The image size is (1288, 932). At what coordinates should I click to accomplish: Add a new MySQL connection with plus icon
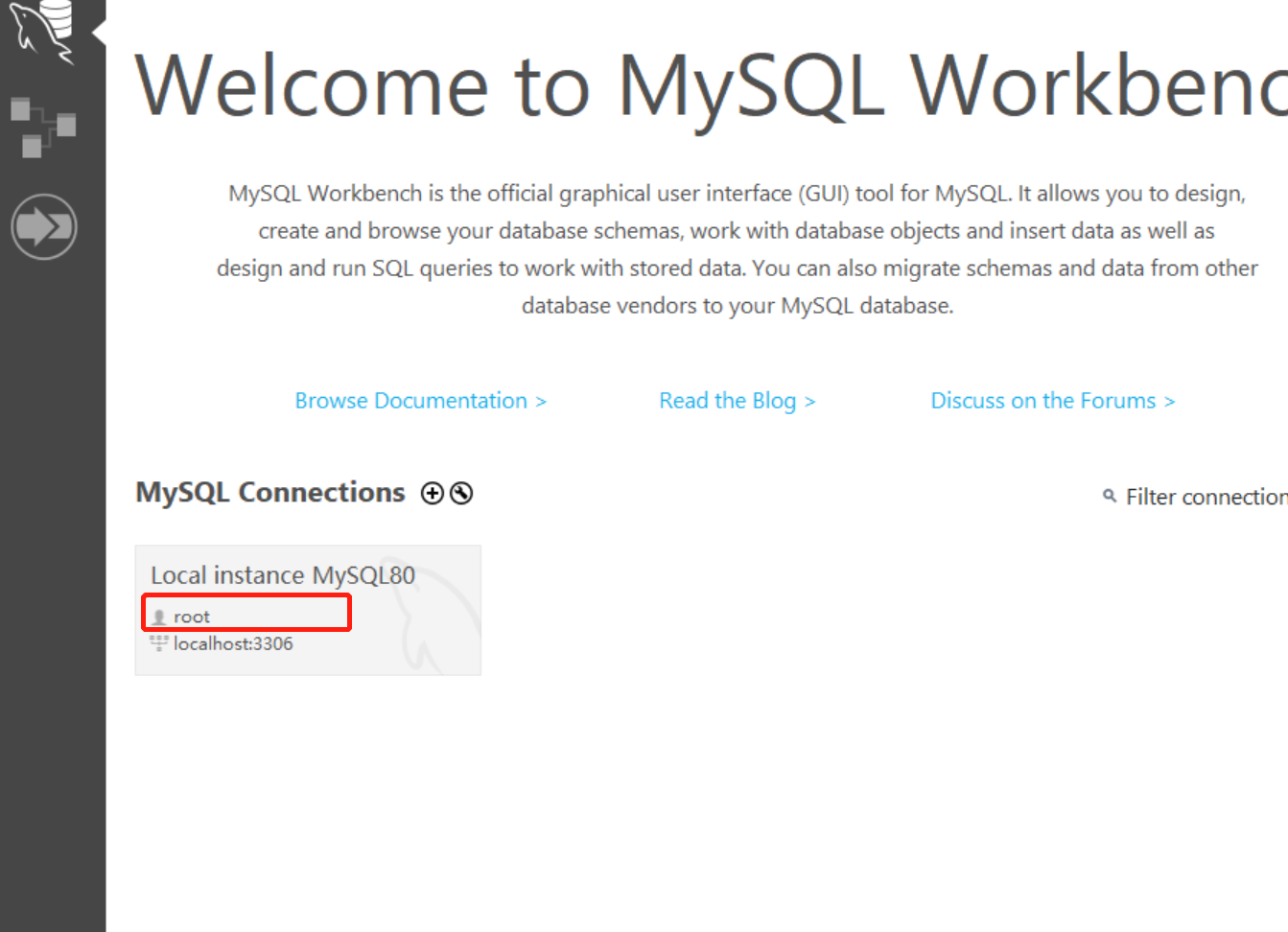coord(433,493)
